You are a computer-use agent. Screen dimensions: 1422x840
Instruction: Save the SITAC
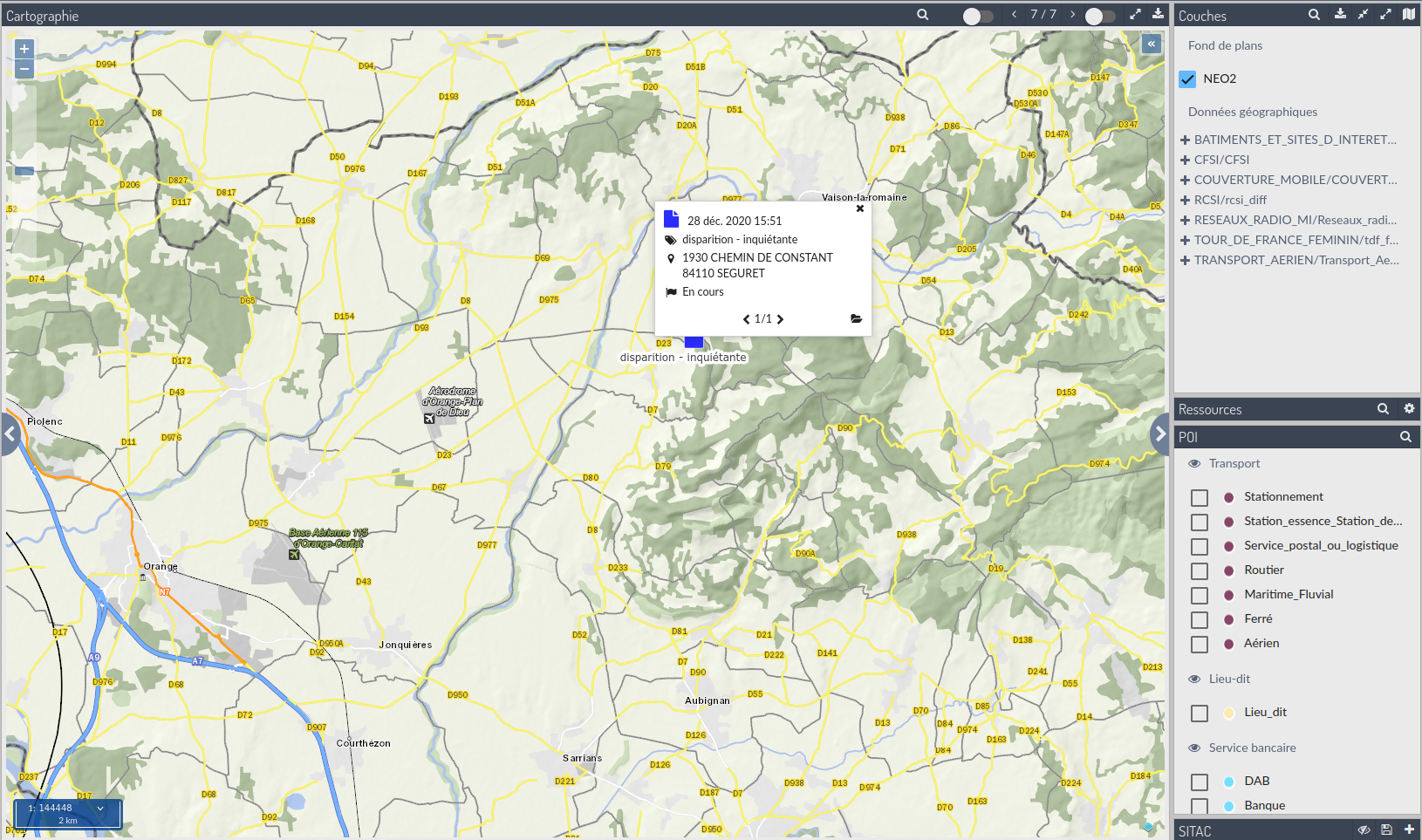pyautogui.click(x=1387, y=830)
